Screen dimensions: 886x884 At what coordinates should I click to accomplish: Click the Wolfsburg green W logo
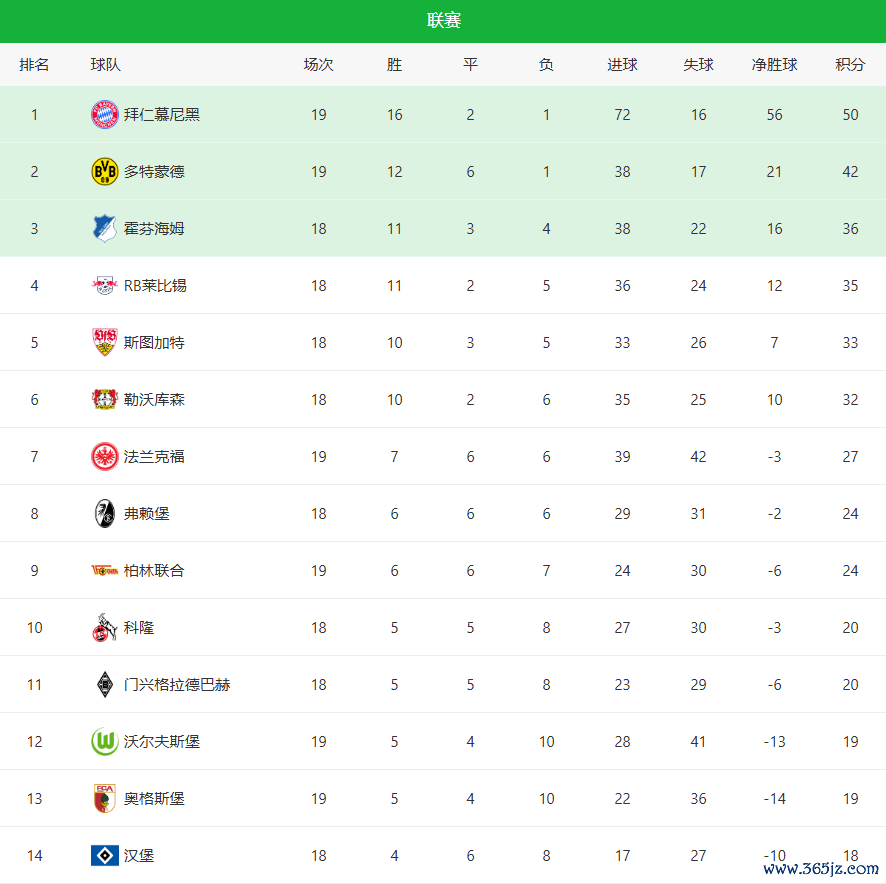tap(104, 742)
